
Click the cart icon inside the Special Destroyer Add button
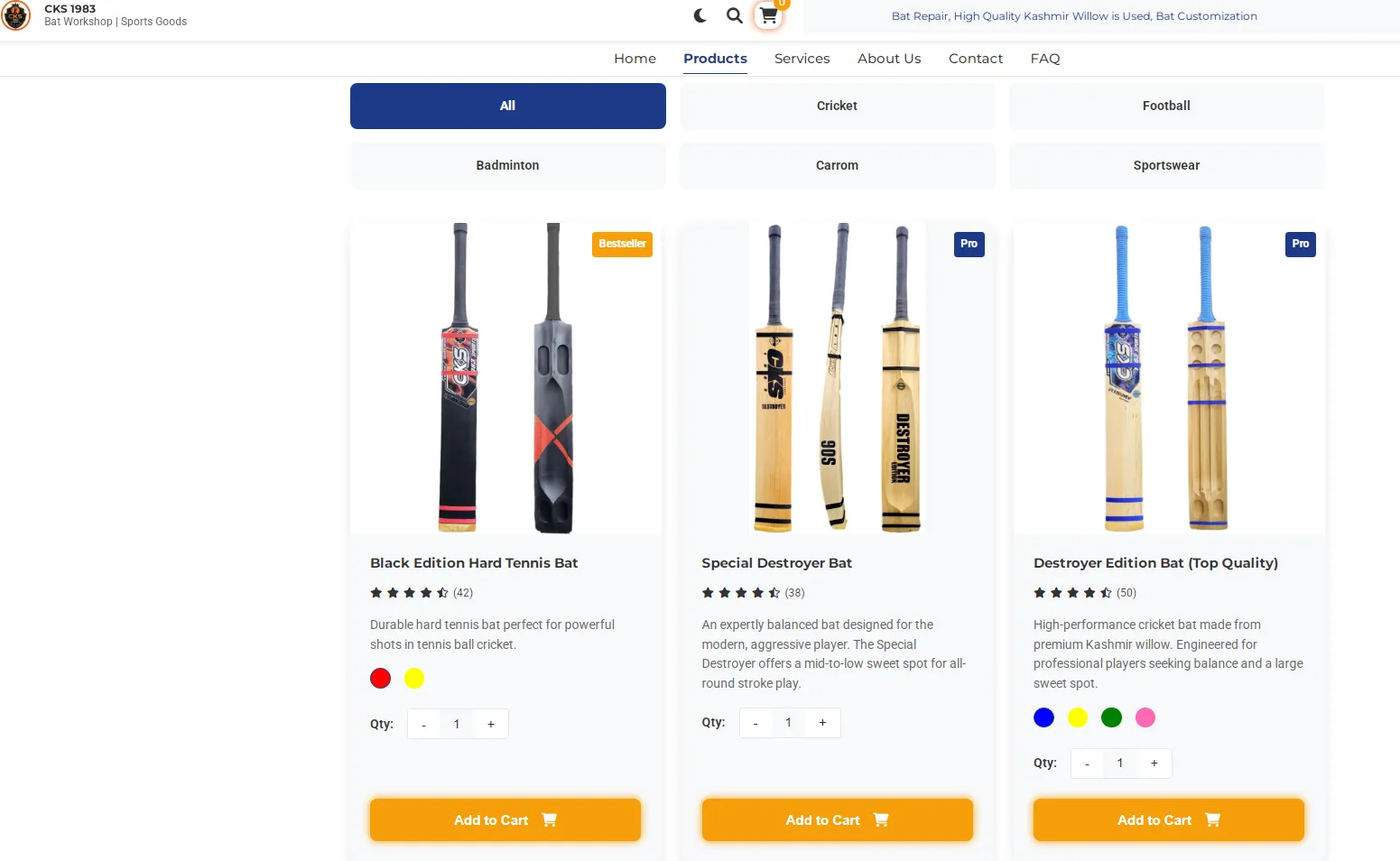click(x=882, y=819)
